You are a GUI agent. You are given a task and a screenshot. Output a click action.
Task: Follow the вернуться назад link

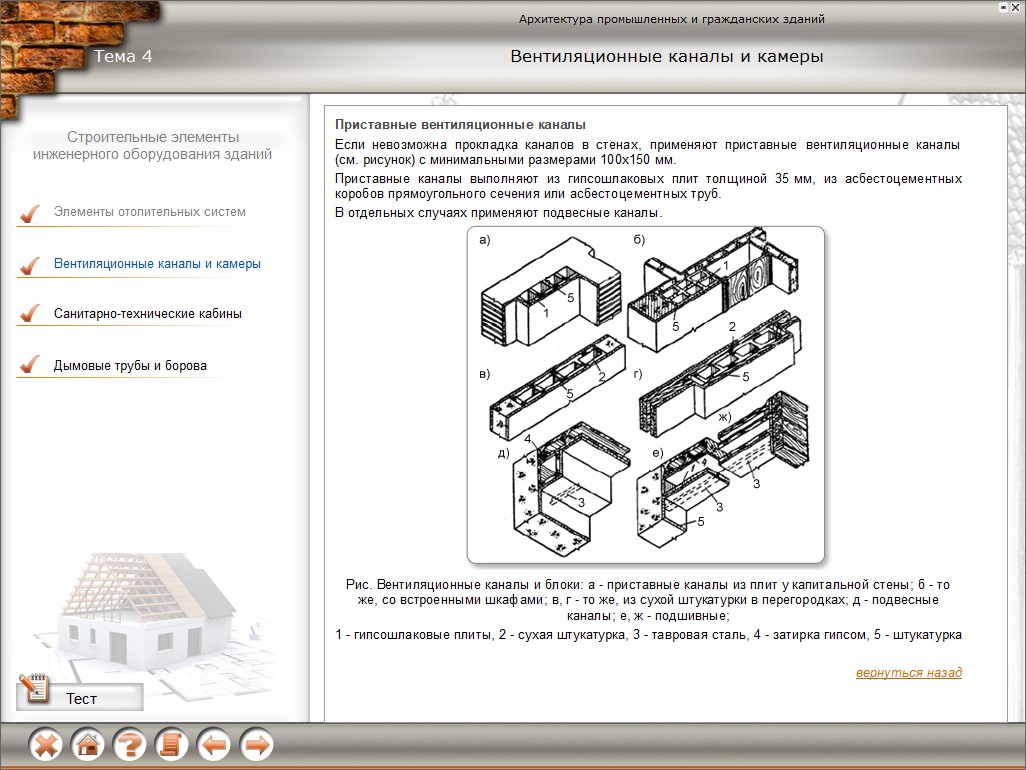[x=908, y=673]
